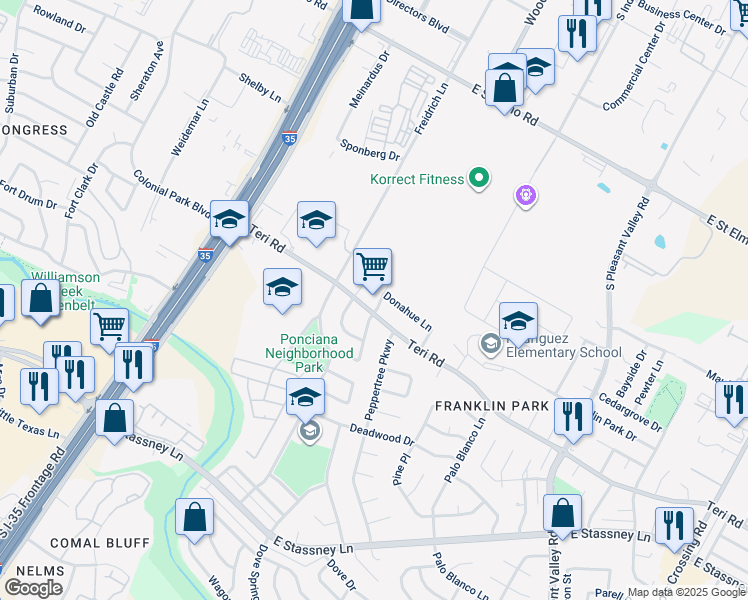
Task: Click the Meinardus Dr street label
Action: (x=370, y=79)
